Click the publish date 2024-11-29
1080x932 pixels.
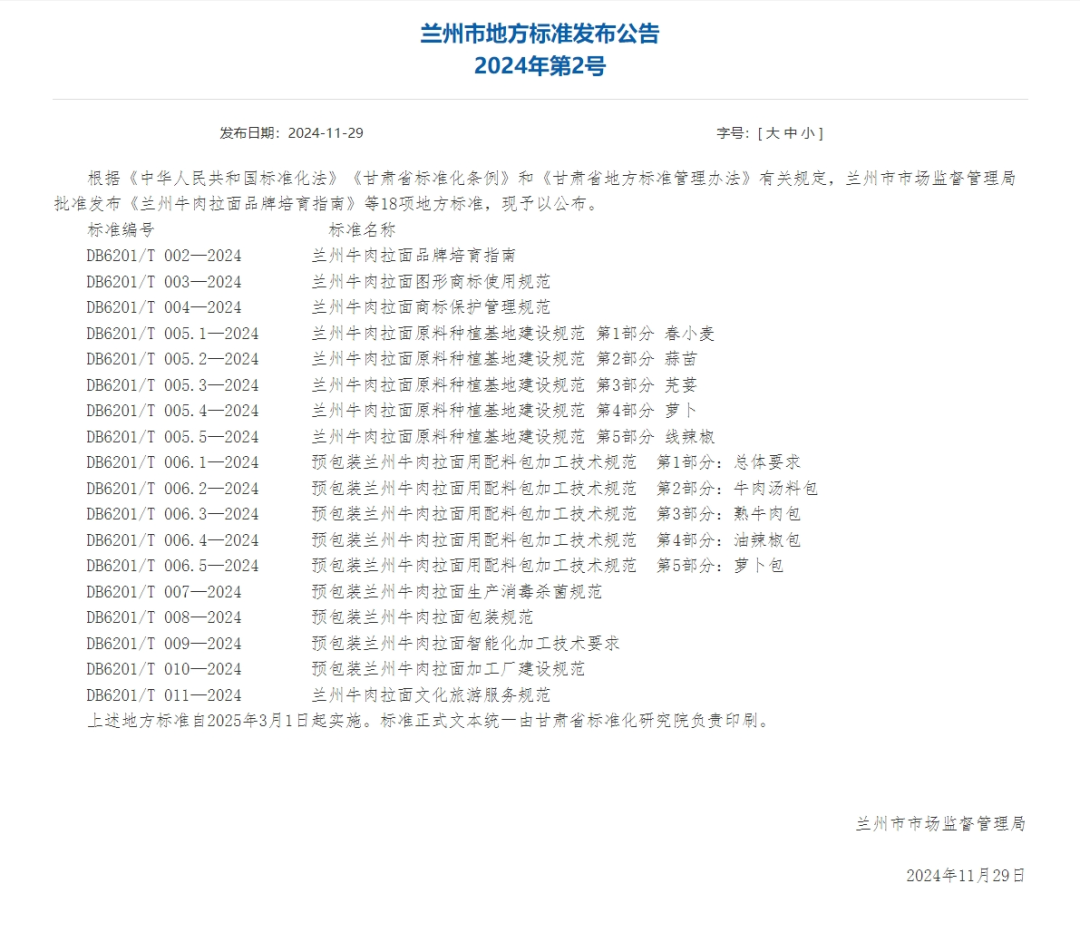point(325,133)
